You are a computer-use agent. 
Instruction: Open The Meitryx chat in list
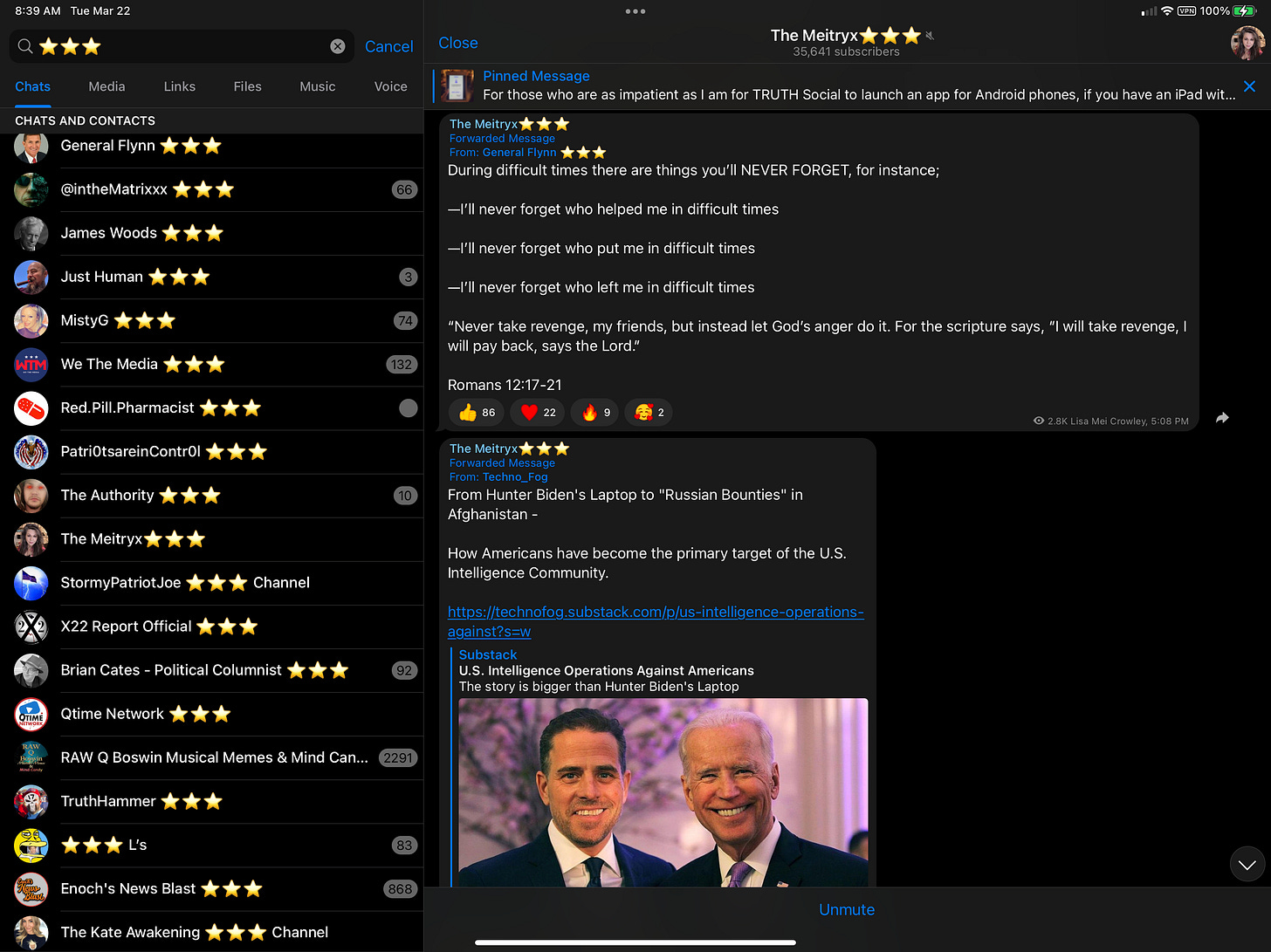(x=211, y=539)
